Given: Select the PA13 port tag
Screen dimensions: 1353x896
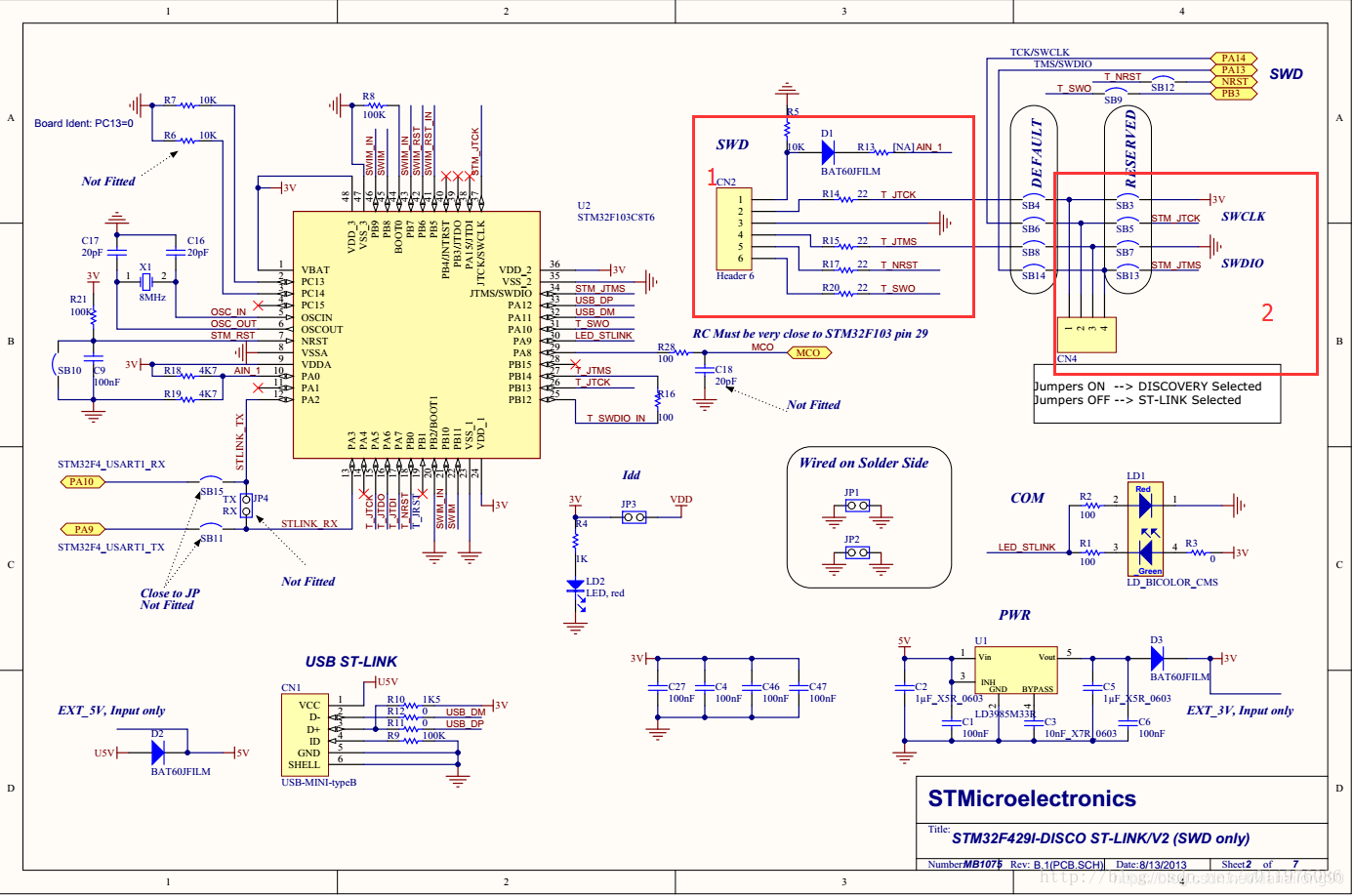Looking at the screenshot, I should tap(1234, 70).
